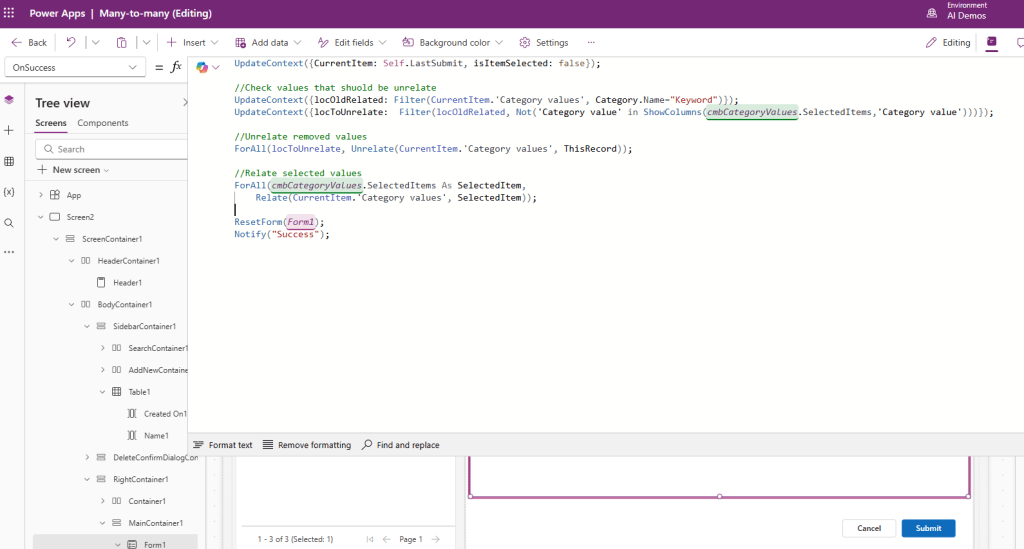Open Variables icon in left sidebar
The width and height of the screenshot is (1024, 549).
pyautogui.click(x=9, y=191)
